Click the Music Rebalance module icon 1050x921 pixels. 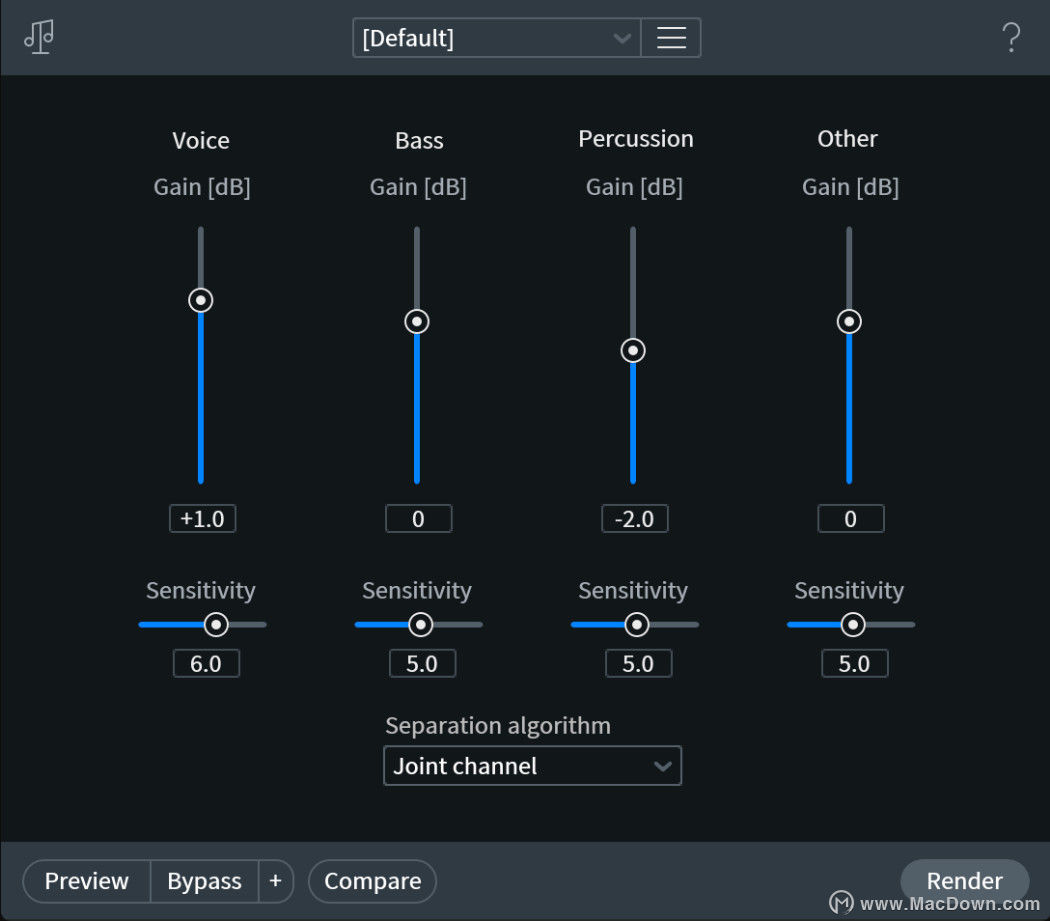point(40,36)
